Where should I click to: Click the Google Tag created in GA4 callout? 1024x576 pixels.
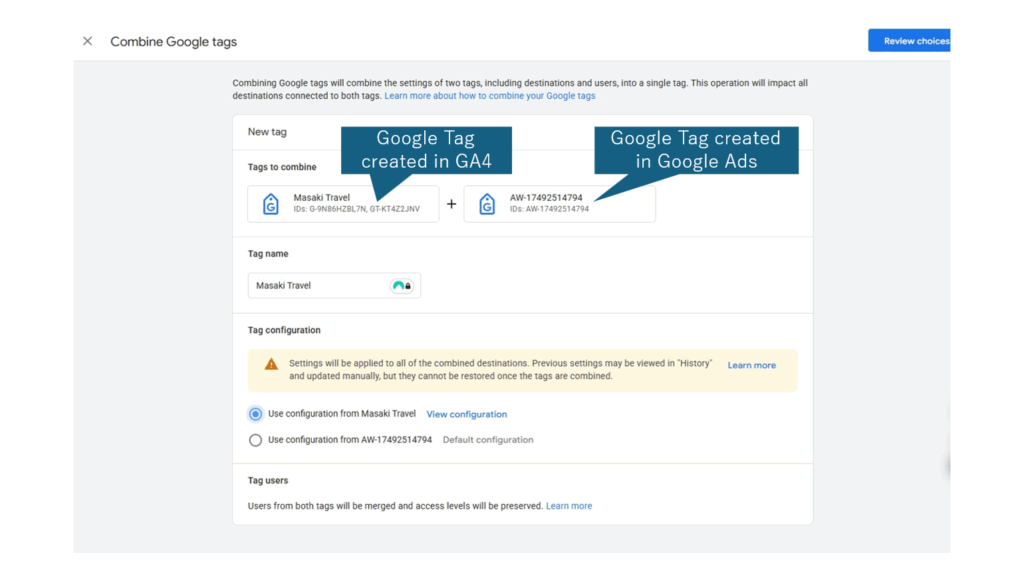tap(426, 150)
